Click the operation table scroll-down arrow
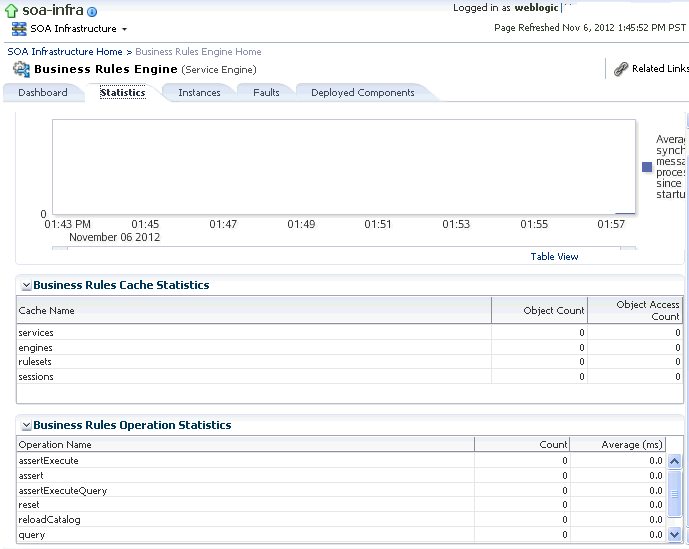 [674, 534]
